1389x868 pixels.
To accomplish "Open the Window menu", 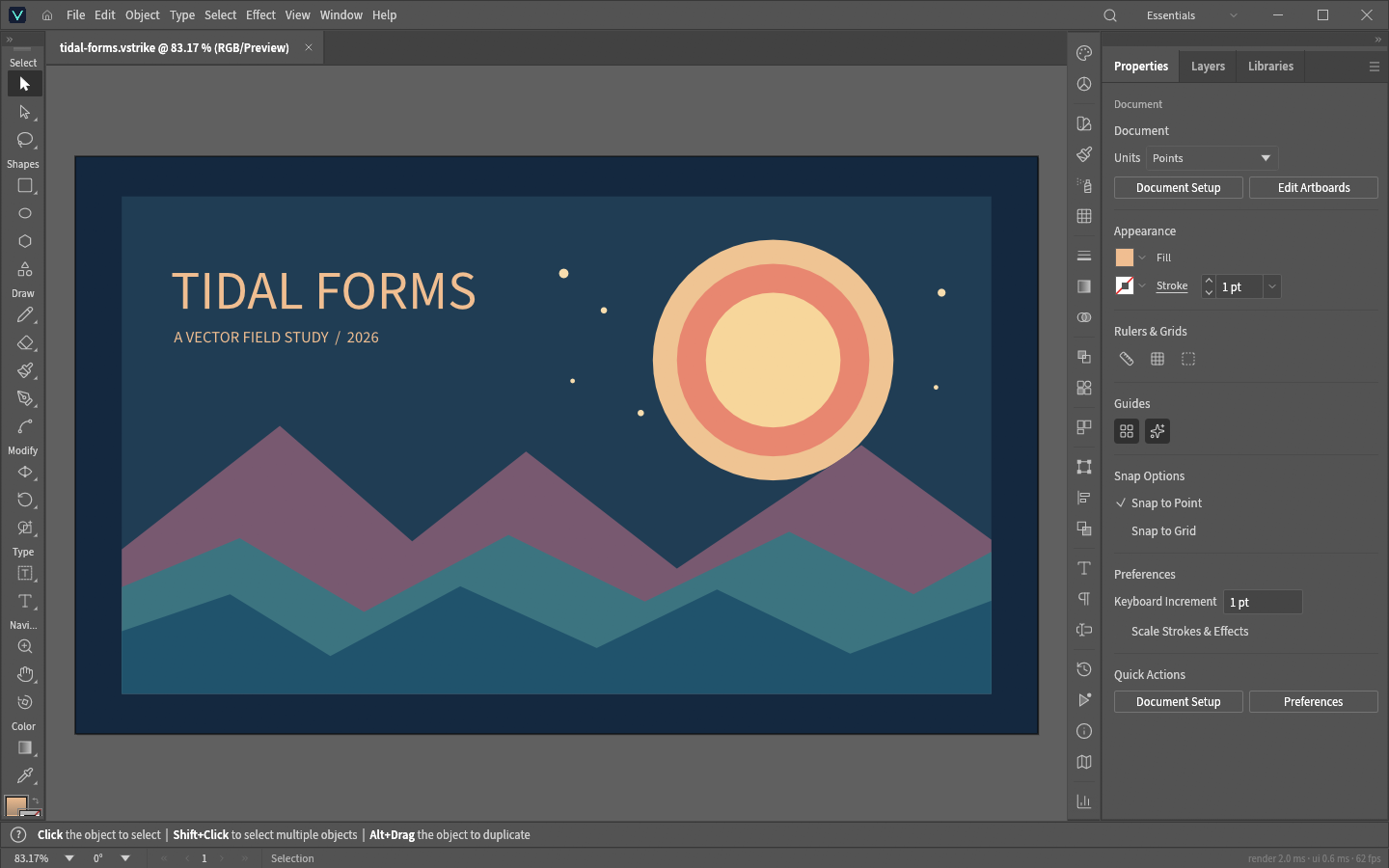I will 341,15.
